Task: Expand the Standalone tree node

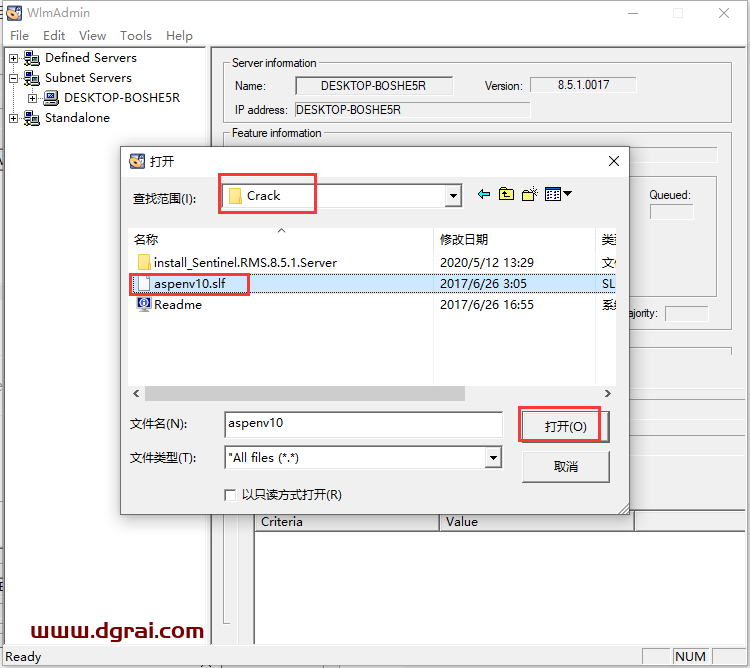Action: click(14, 118)
